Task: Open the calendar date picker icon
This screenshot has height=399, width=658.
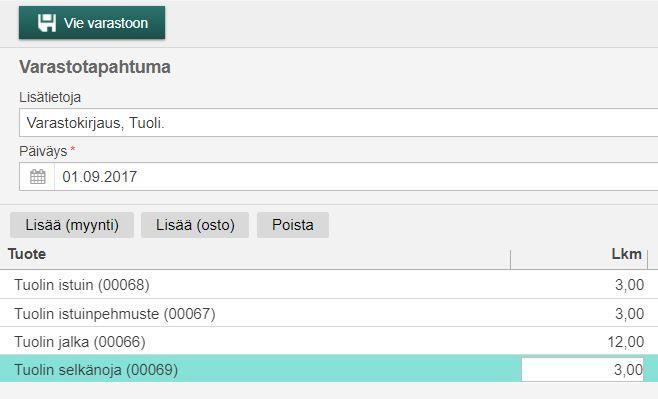Action: click(37, 177)
